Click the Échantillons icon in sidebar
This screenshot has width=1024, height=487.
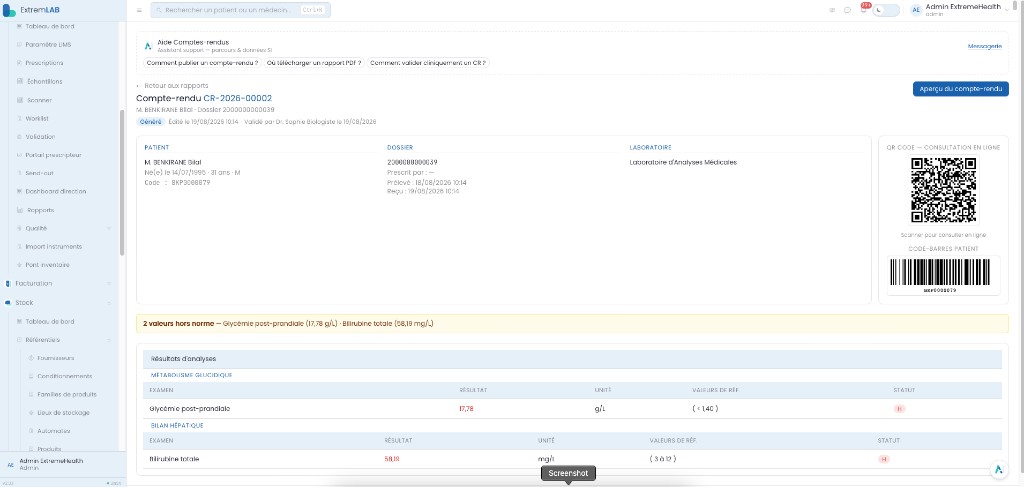click(x=20, y=82)
